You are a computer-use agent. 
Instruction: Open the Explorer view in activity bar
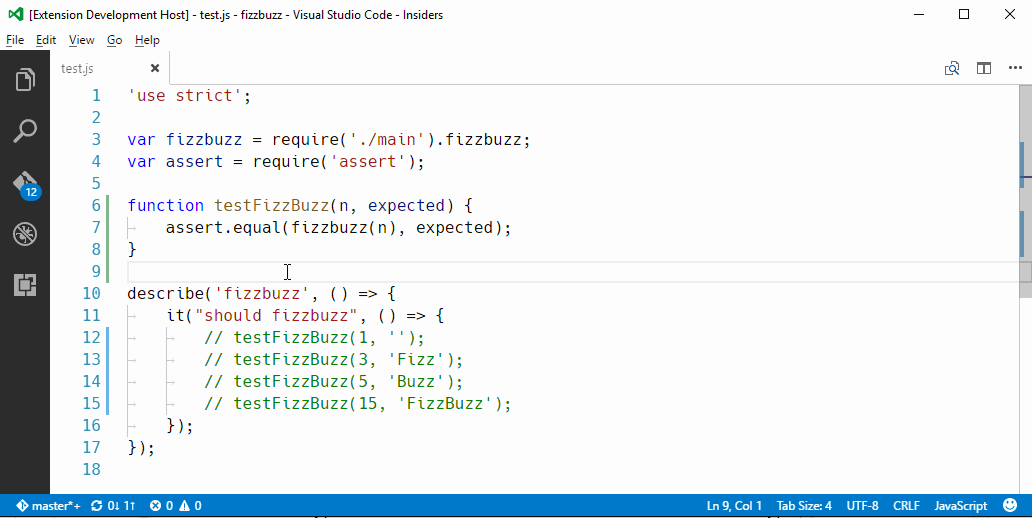(x=24, y=80)
